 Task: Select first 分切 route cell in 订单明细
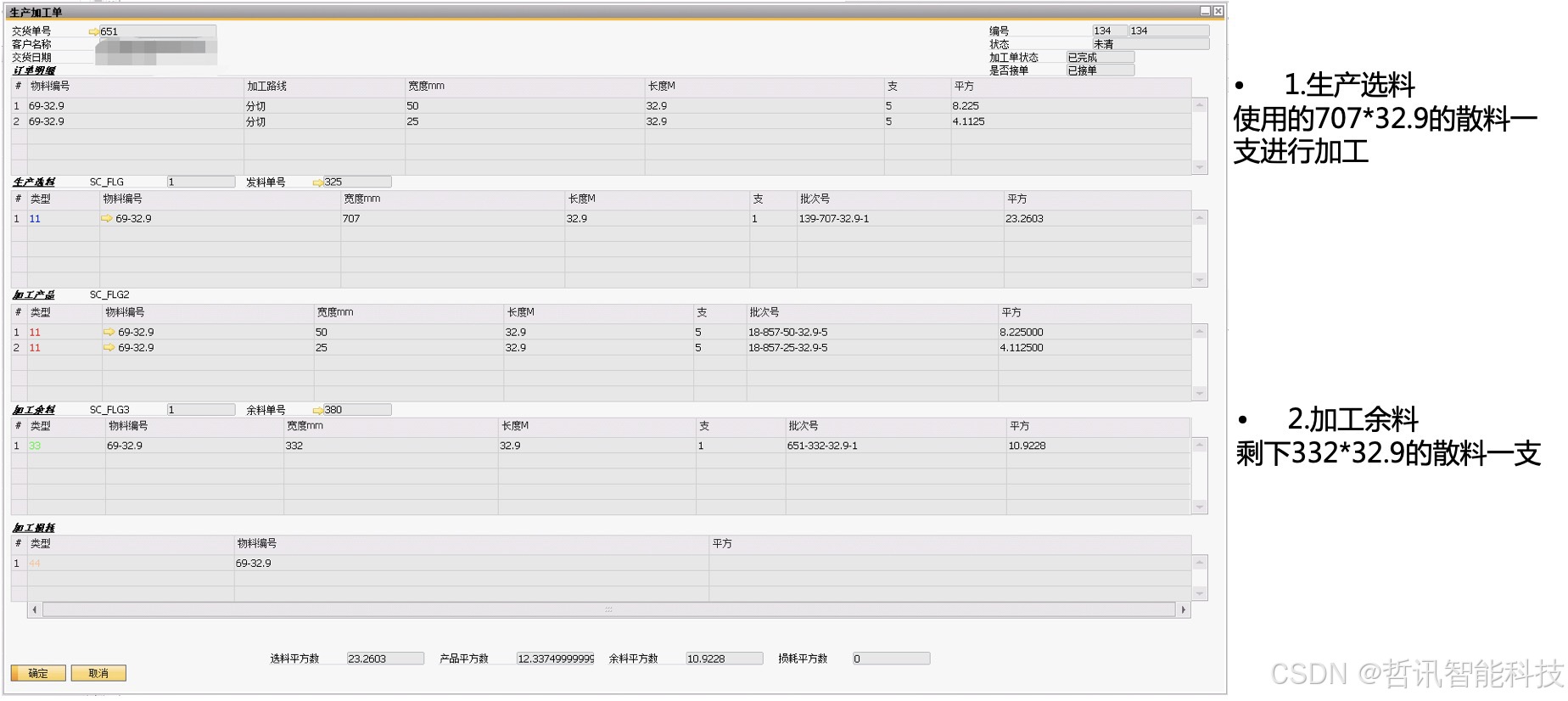pos(324,106)
